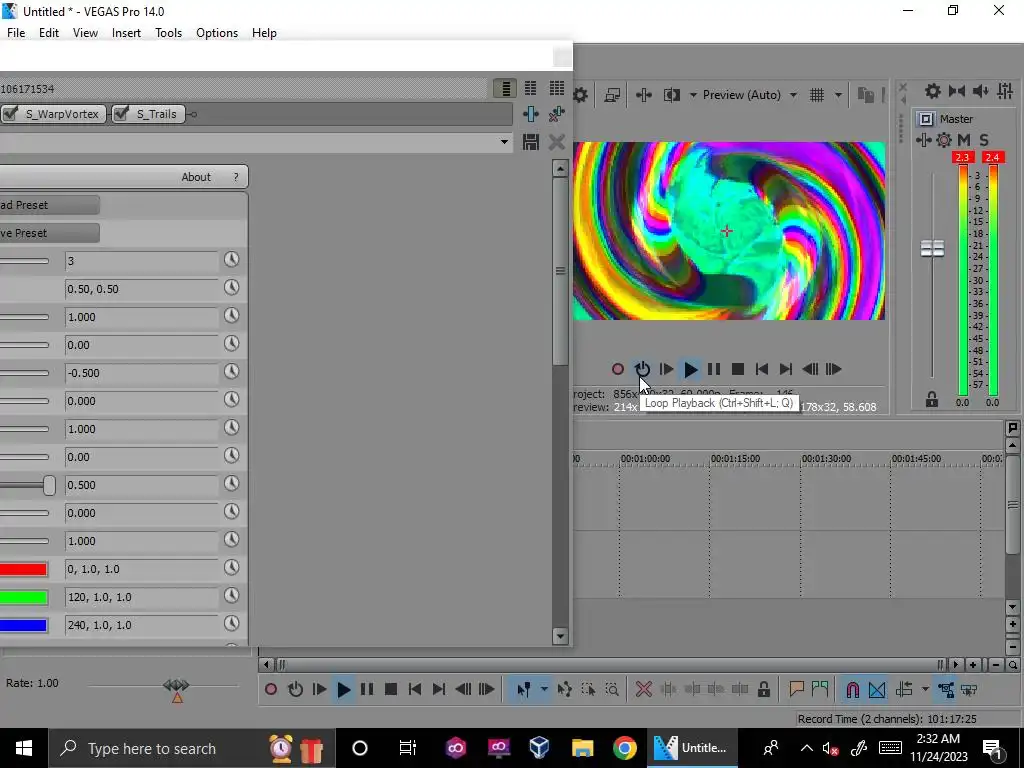This screenshot has width=1024, height=768.
Task: Open the File menu
Action: tap(16, 33)
